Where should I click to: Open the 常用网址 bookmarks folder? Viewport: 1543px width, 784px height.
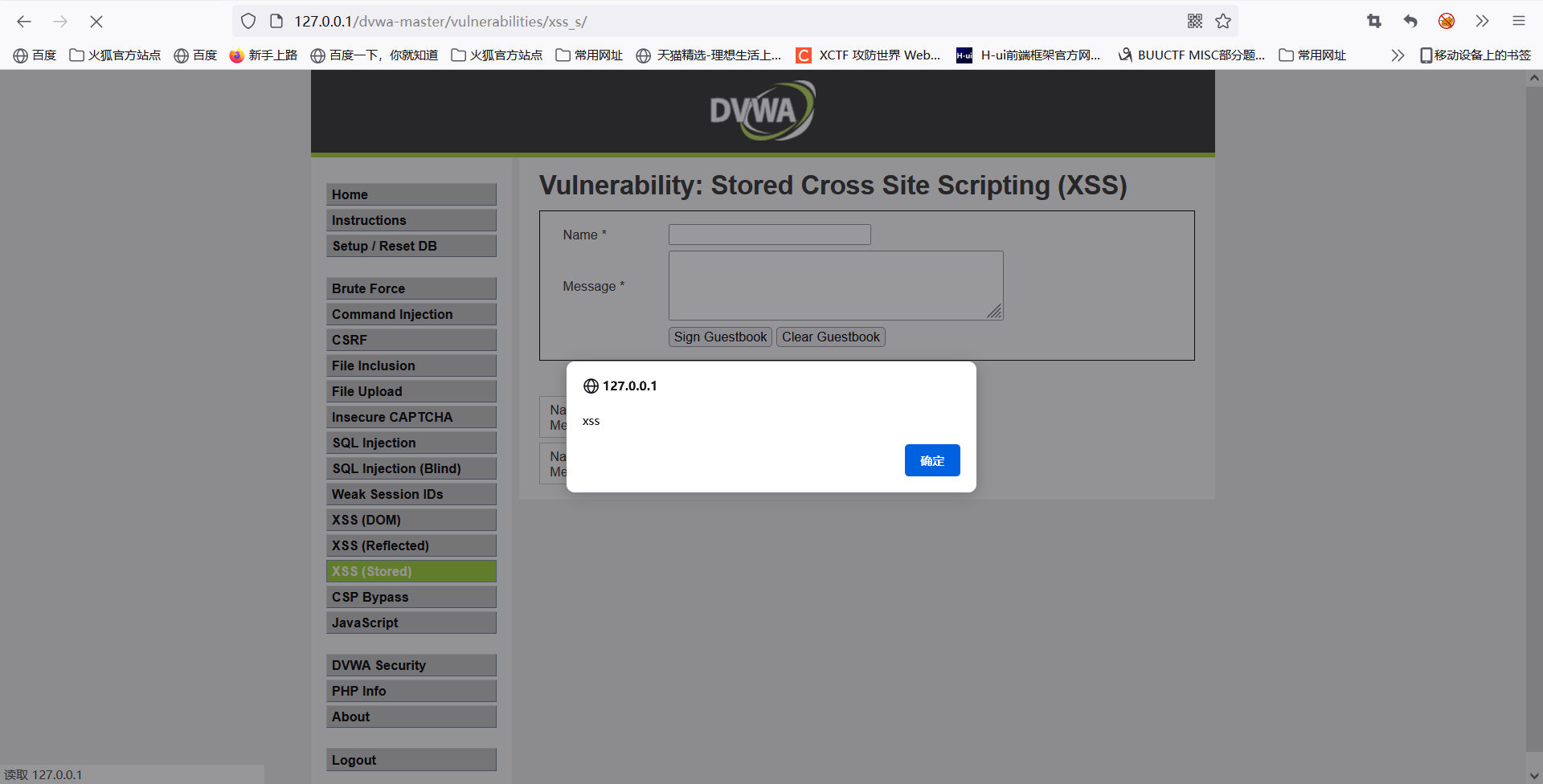[589, 55]
